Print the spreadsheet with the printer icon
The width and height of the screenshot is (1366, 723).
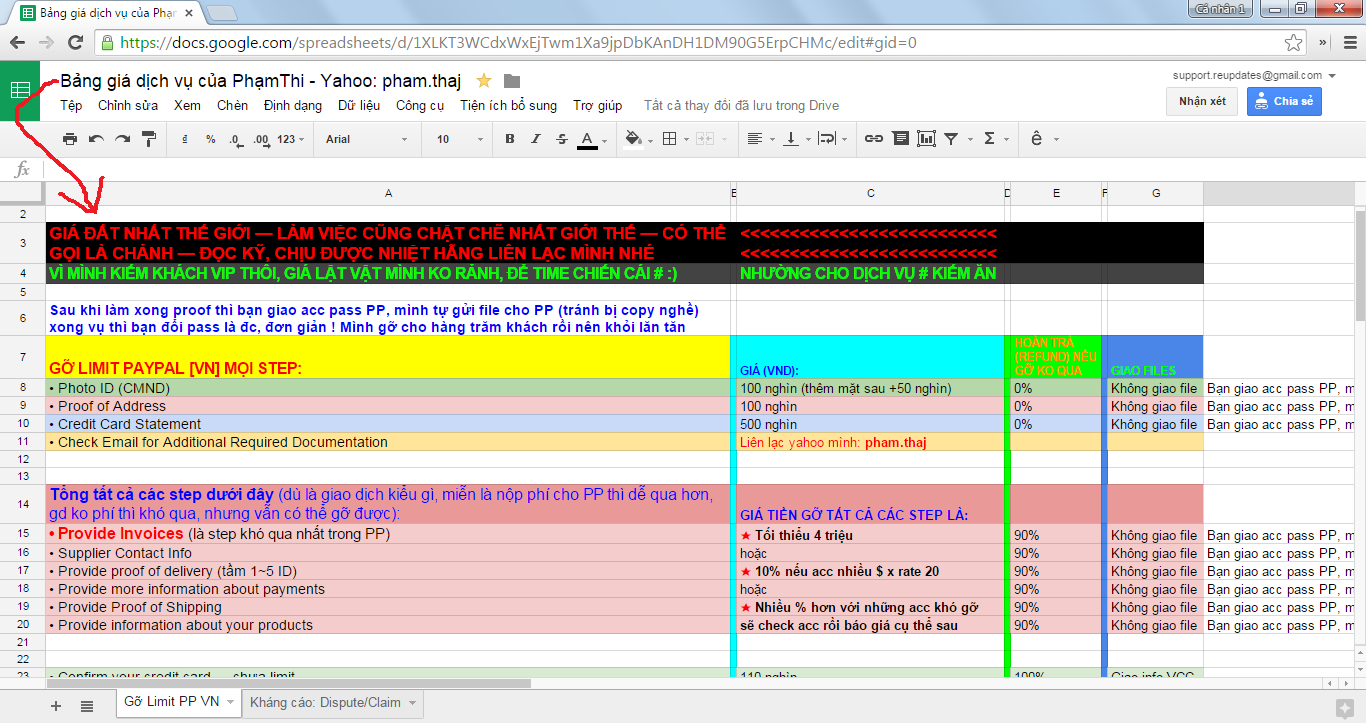tap(69, 139)
